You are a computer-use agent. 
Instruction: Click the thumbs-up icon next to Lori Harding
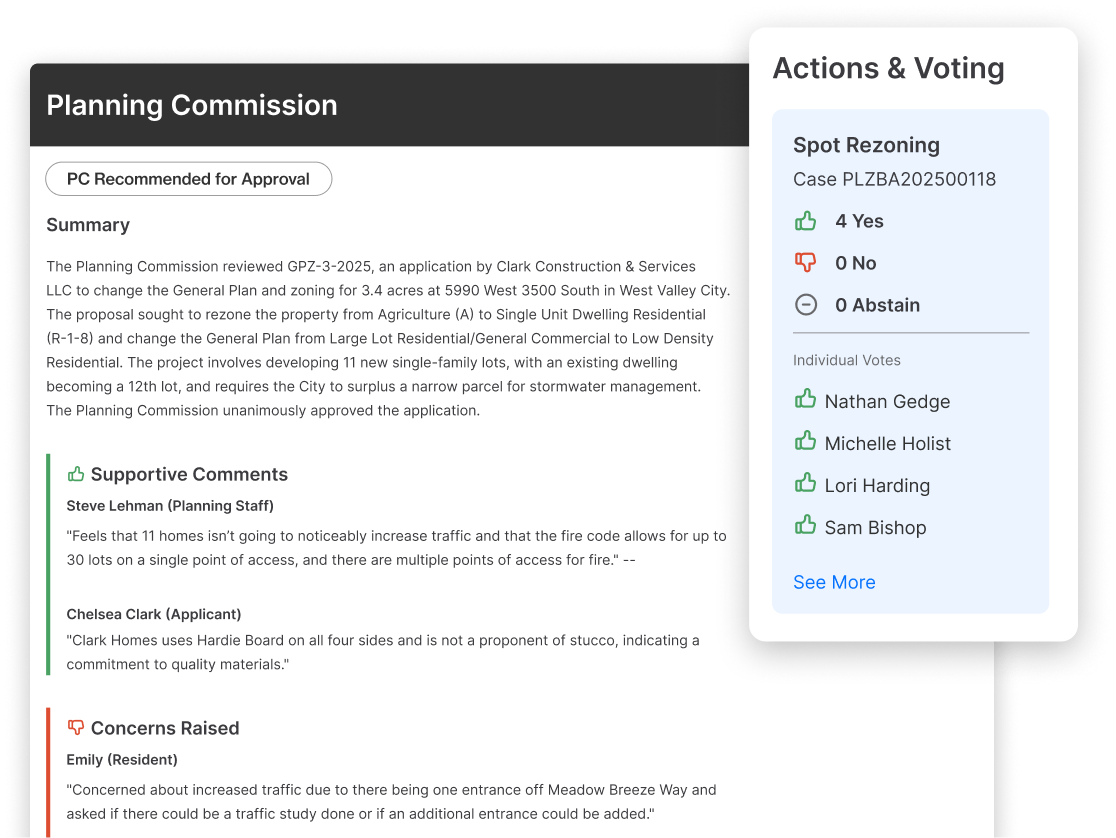(x=805, y=483)
